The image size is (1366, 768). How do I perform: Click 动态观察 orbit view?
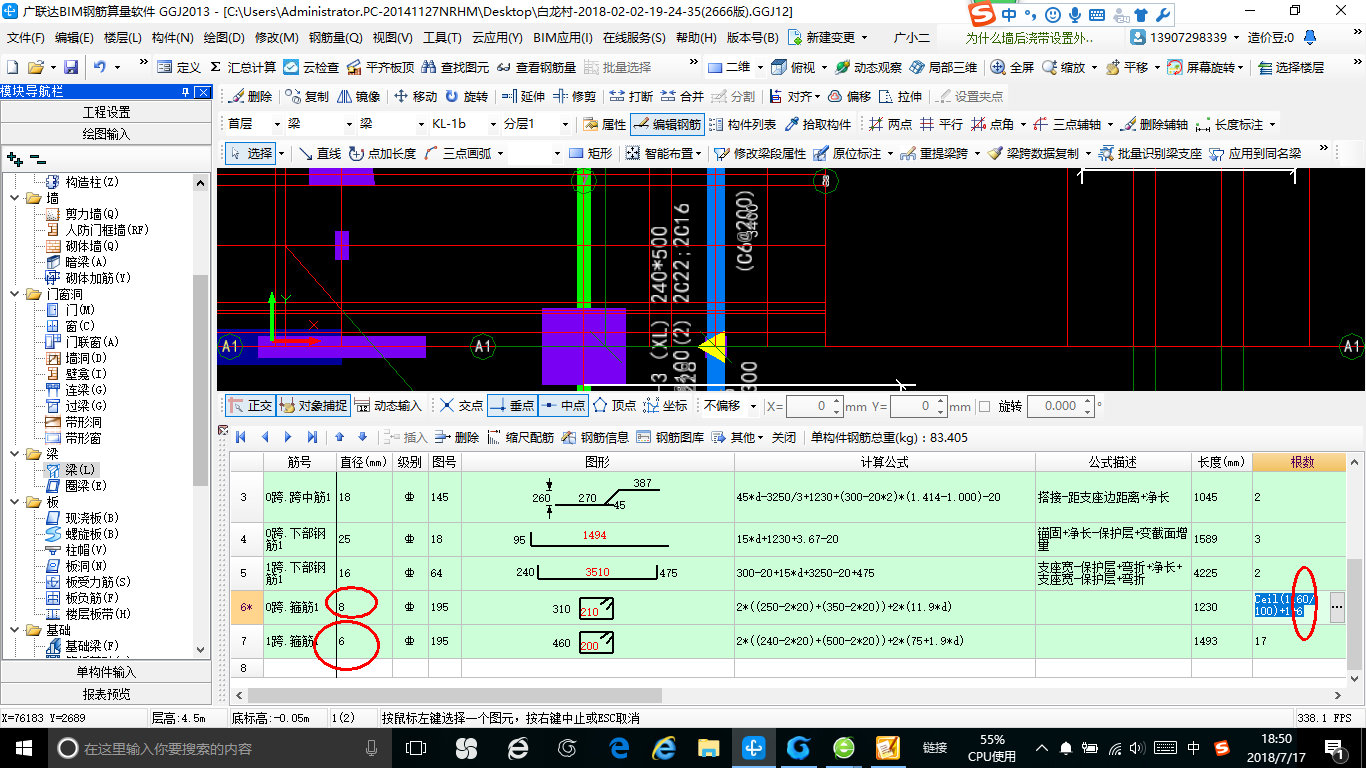point(868,67)
